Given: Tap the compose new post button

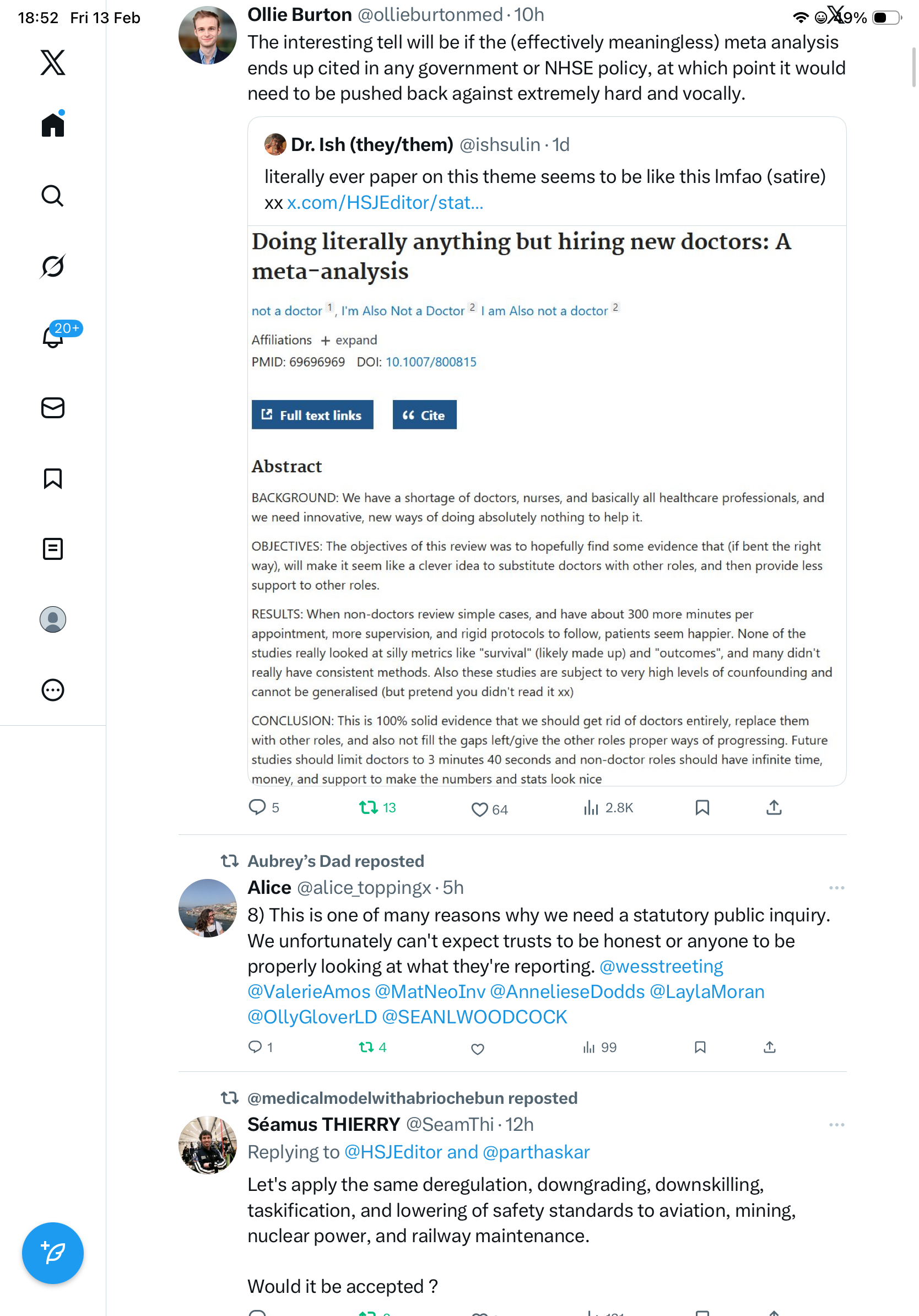Looking at the screenshot, I should point(53,1253).
